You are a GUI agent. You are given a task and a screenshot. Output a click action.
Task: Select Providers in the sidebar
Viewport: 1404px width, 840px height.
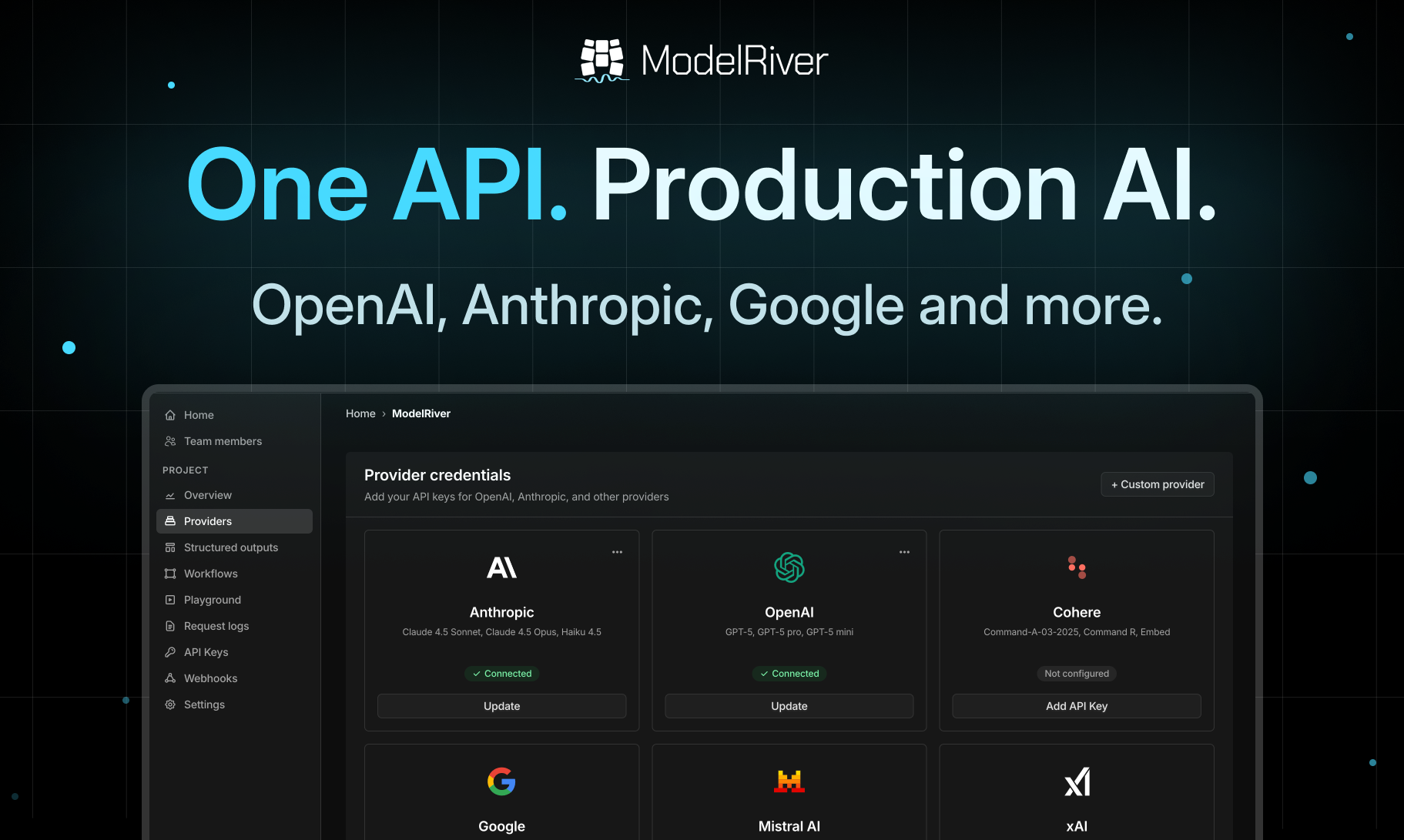click(x=207, y=521)
